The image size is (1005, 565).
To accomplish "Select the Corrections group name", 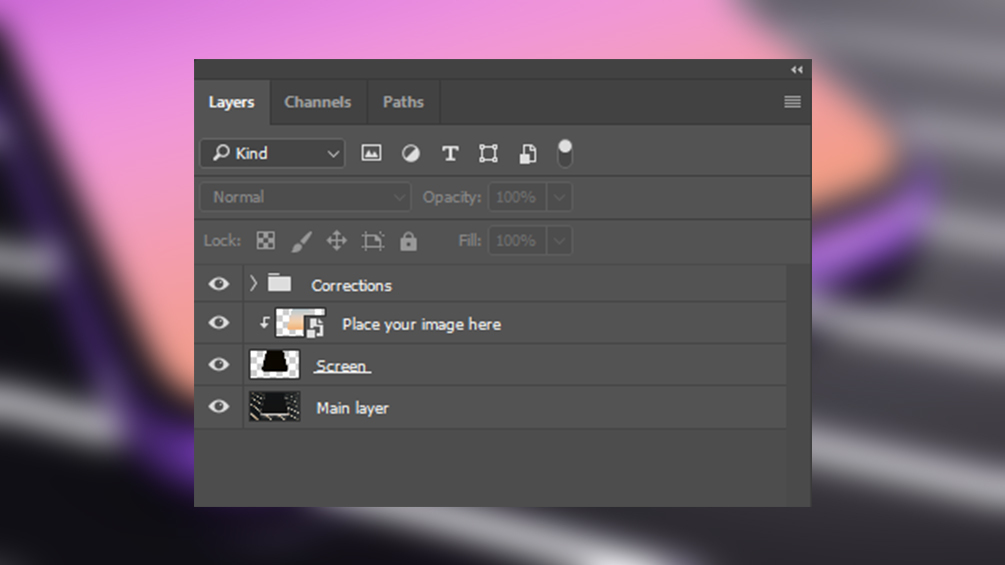I will pos(351,285).
